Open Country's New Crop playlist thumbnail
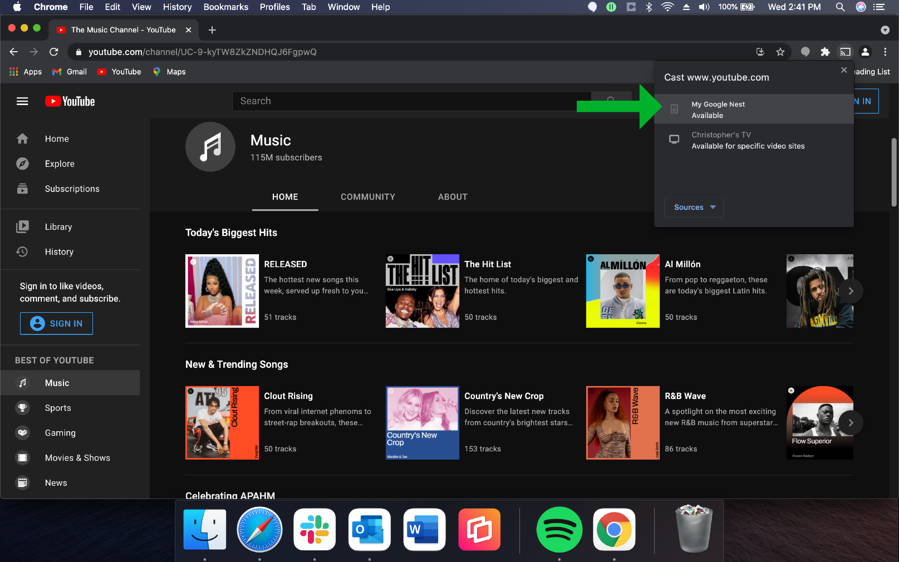The width and height of the screenshot is (899, 562). coord(422,423)
